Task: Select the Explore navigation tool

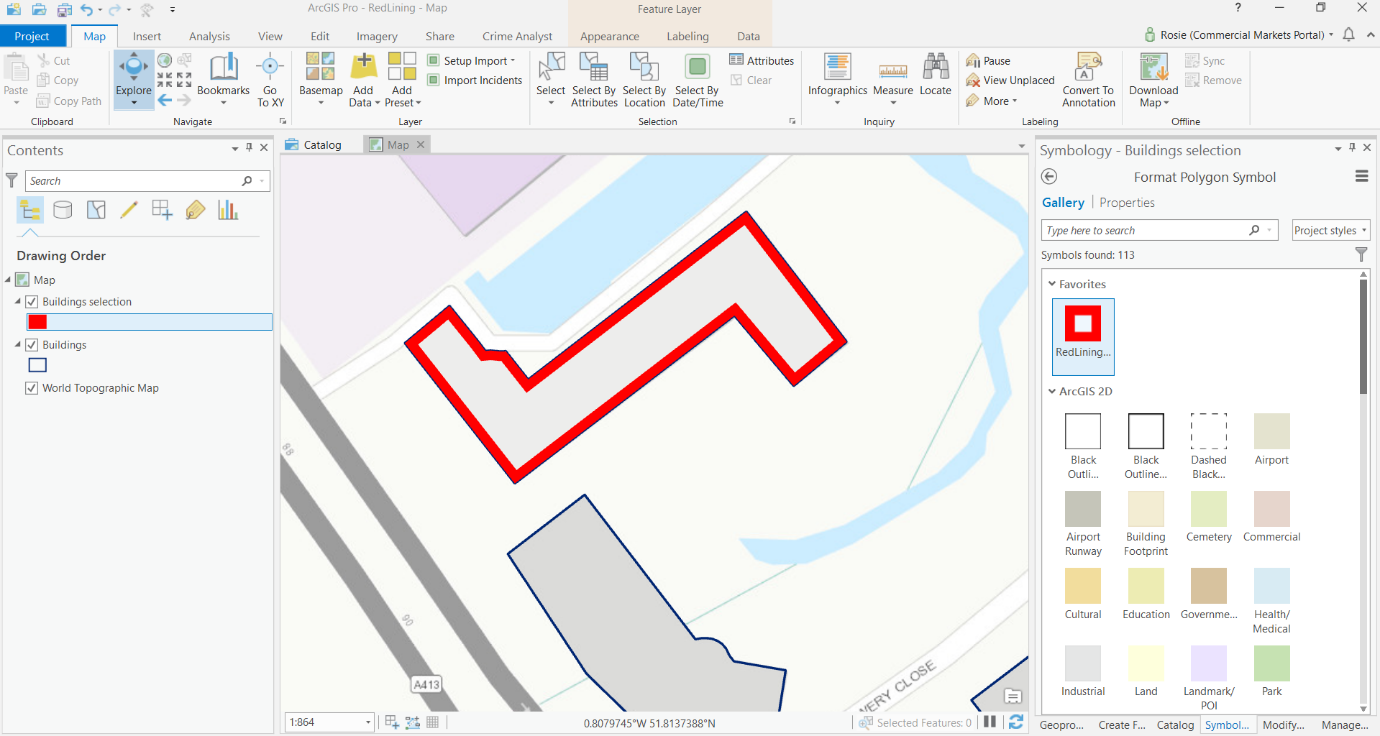Action: pos(133,80)
